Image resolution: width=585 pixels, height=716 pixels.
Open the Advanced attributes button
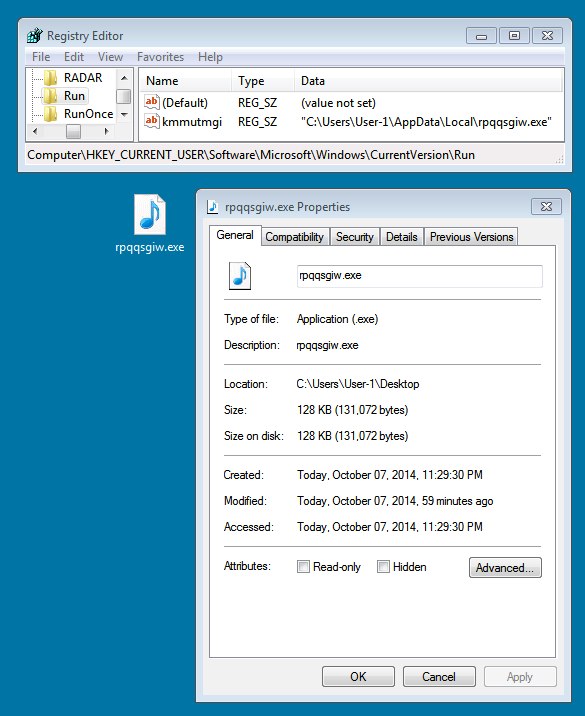(x=505, y=568)
